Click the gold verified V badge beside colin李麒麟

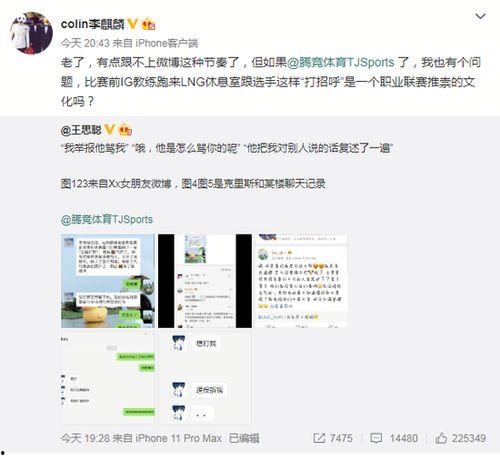coord(132,24)
